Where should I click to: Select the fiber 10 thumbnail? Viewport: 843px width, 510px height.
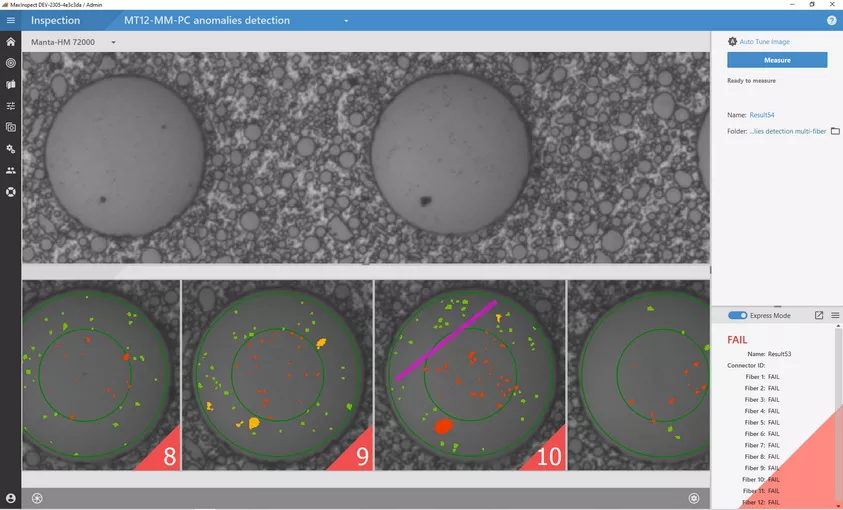[x=470, y=374]
